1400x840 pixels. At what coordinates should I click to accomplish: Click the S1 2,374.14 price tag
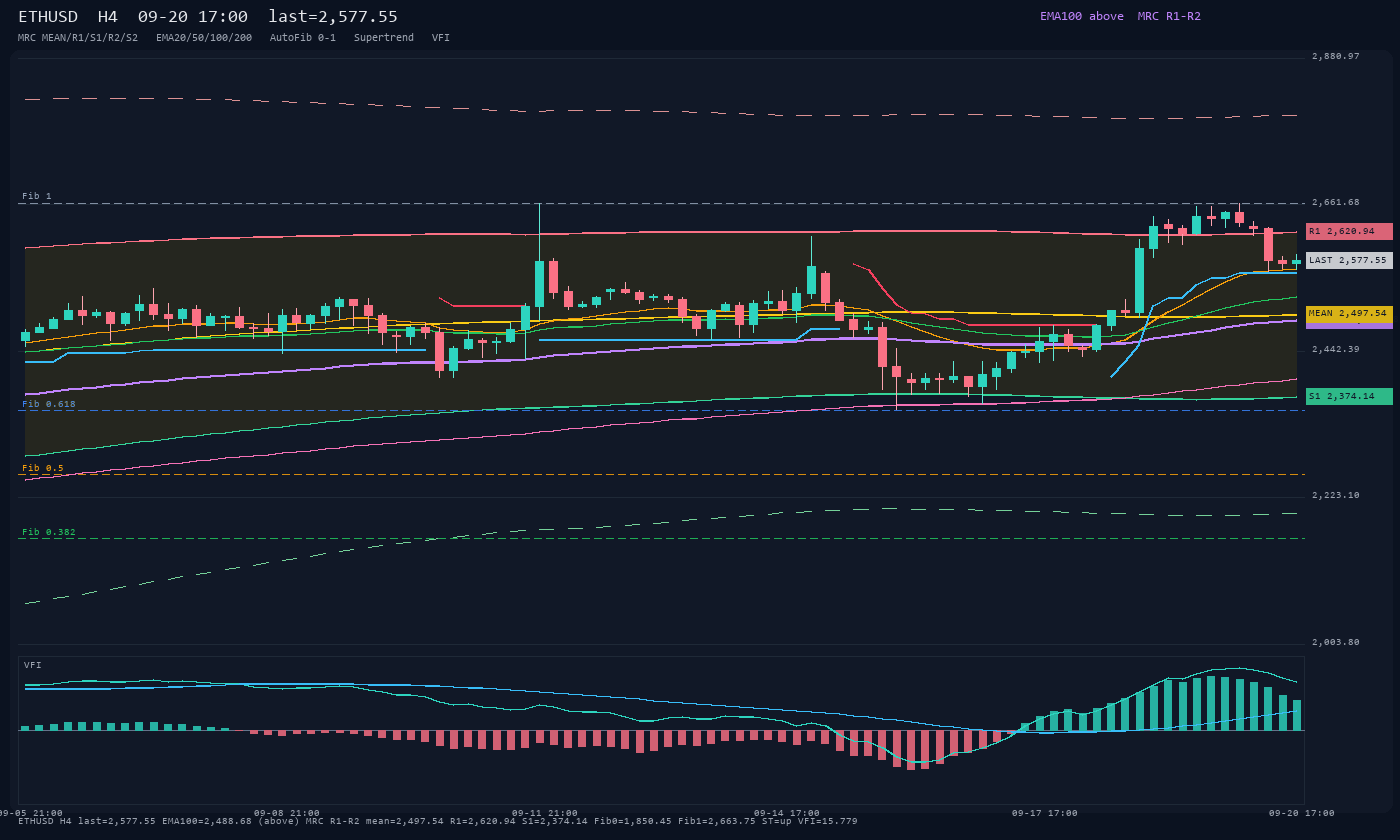tap(1349, 396)
